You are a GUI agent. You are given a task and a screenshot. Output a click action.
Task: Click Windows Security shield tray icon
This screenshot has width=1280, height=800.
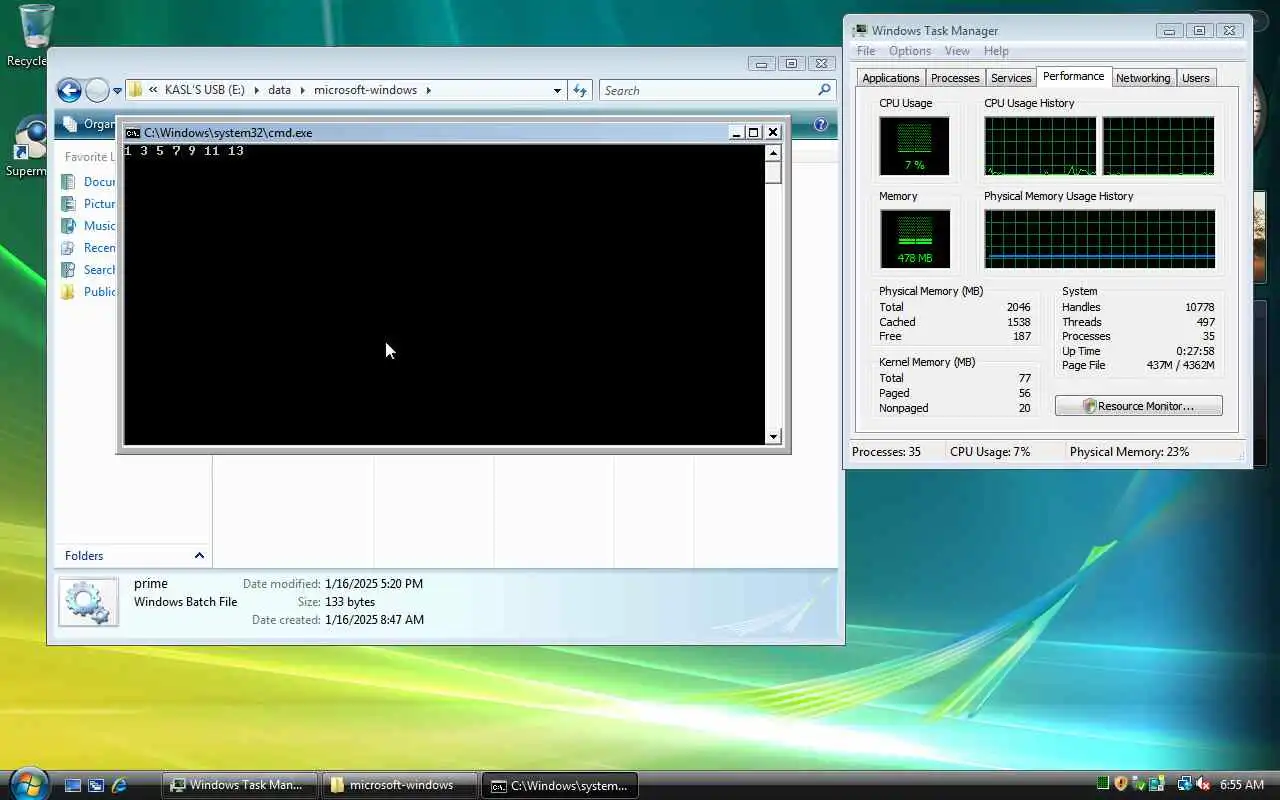[1121, 785]
